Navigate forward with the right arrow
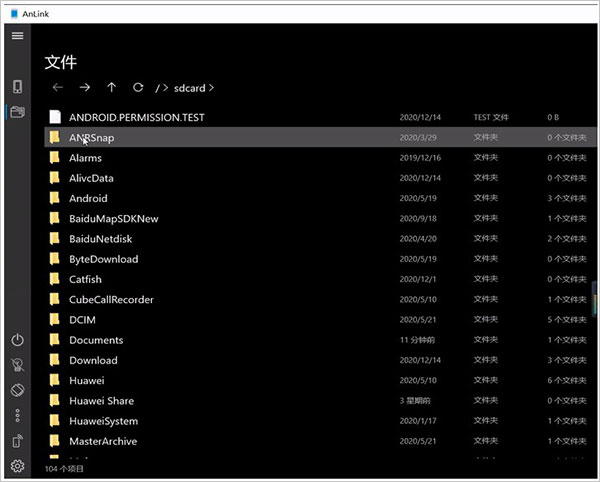Viewport: 600px width, 482px height. coord(84,88)
